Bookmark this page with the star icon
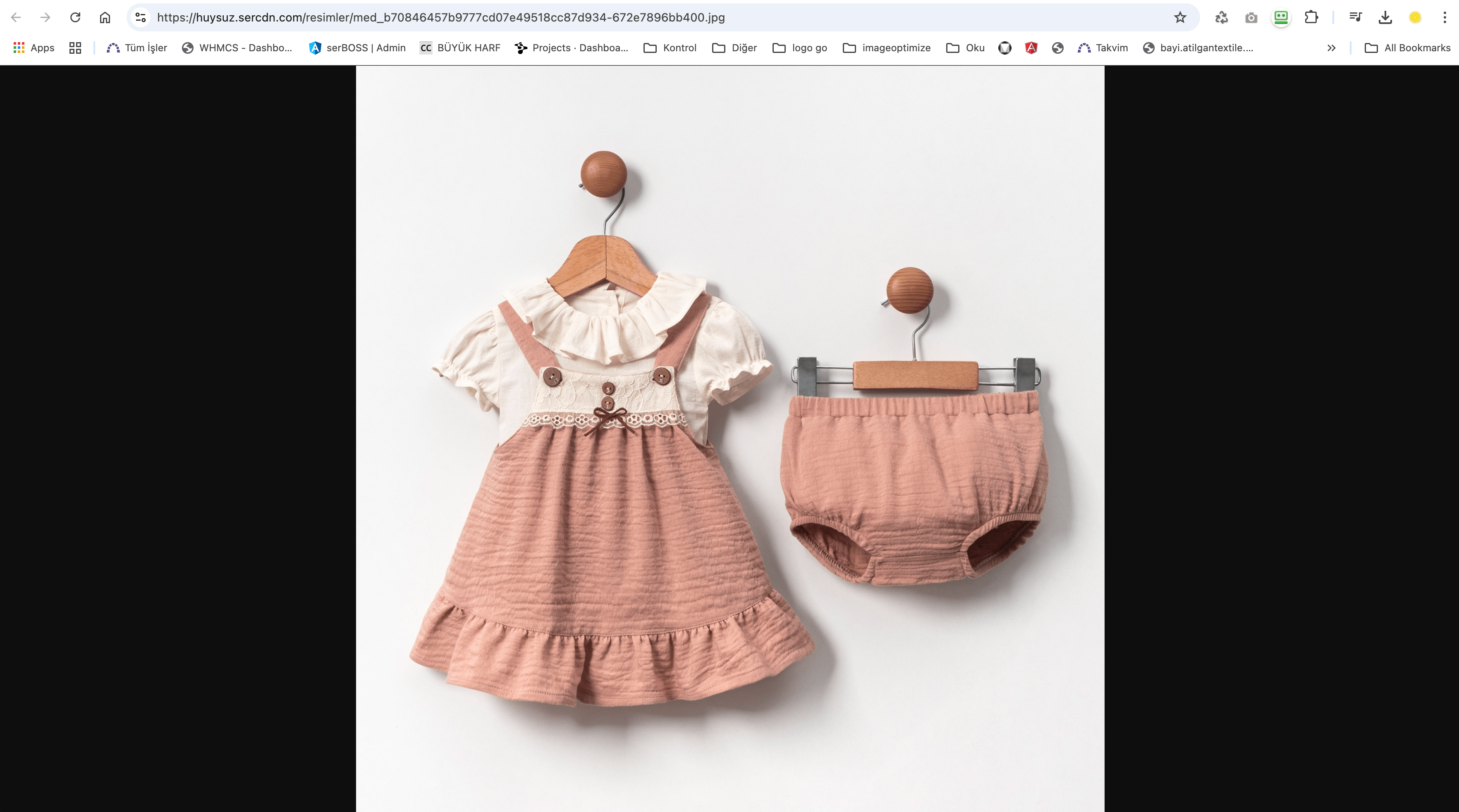 [1180, 17]
